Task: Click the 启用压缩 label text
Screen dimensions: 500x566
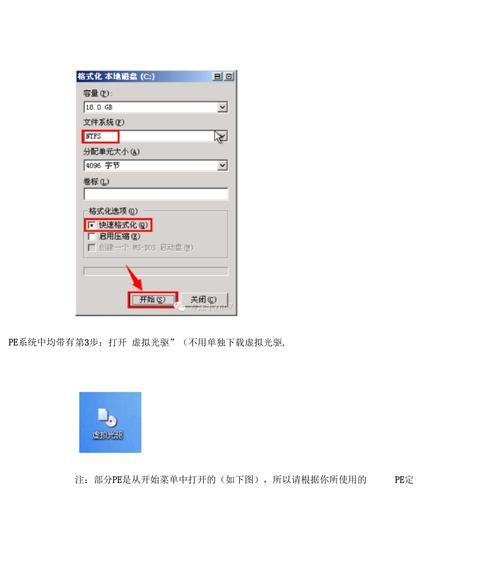Action: 119,236
